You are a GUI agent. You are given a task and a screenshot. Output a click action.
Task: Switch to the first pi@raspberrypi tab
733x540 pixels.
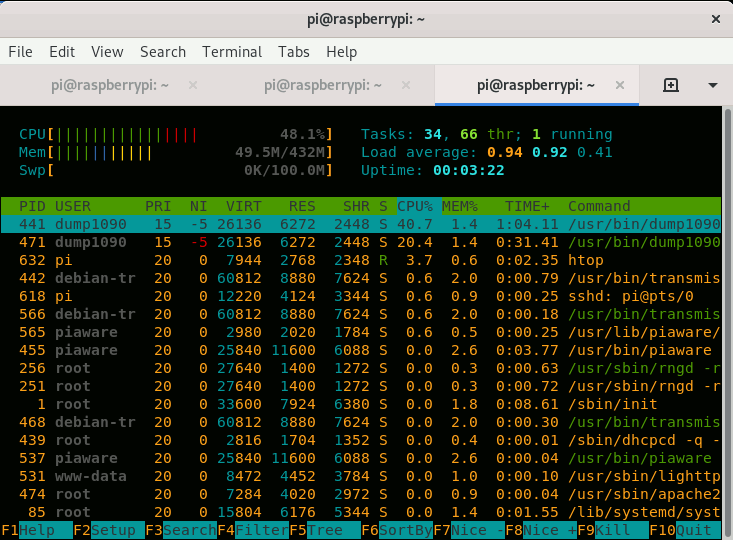pyautogui.click(x=110, y=85)
